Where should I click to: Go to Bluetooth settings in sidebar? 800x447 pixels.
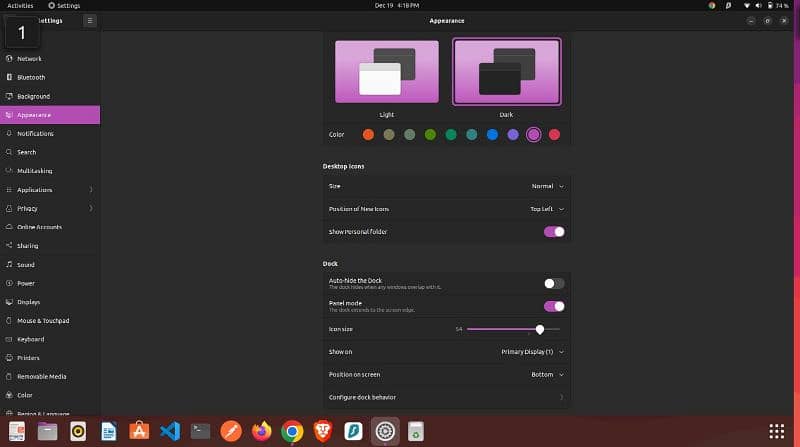click(31, 77)
